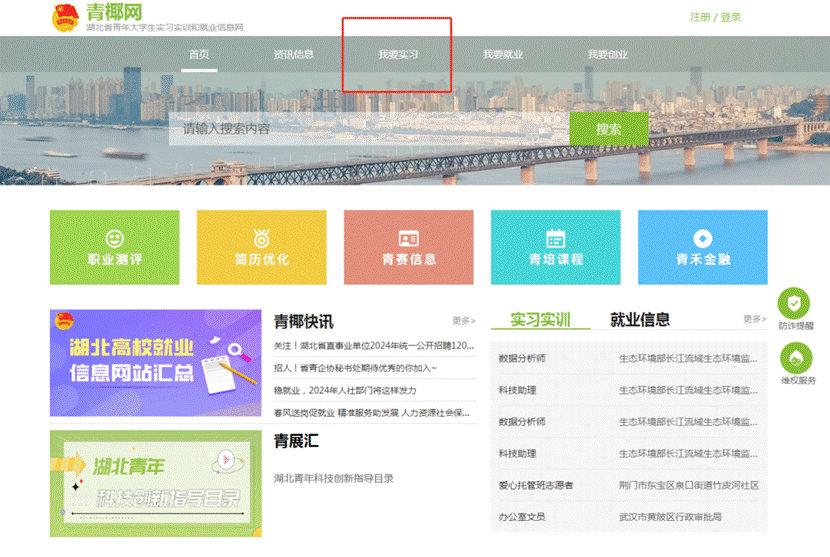Click 武汉市黄陂区行政审批局 organization
Screen dimensions: 830x557
pyautogui.click(x=670, y=517)
